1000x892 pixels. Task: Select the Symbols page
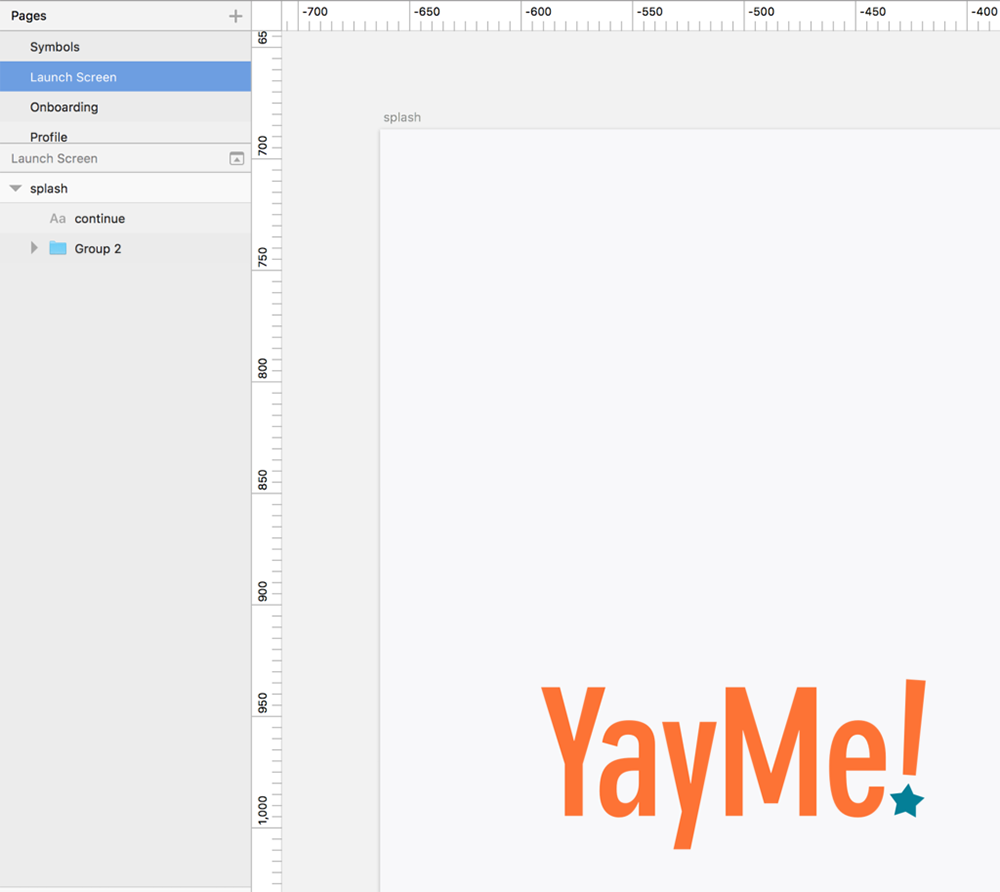[126, 47]
